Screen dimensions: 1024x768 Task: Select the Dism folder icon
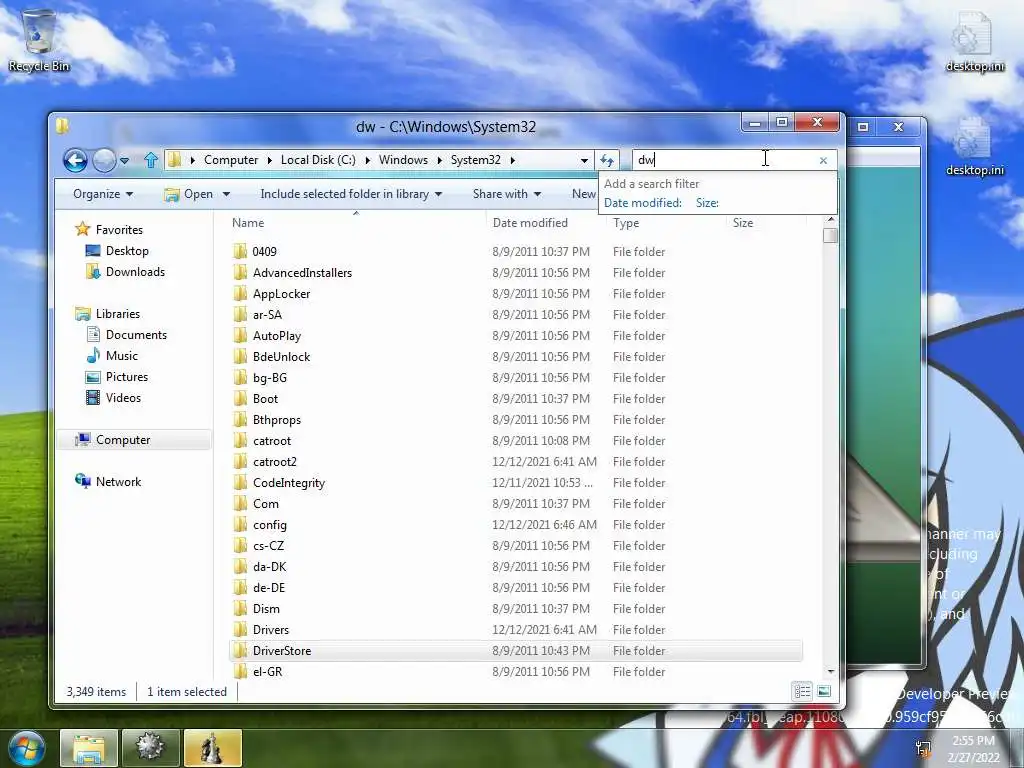240,609
